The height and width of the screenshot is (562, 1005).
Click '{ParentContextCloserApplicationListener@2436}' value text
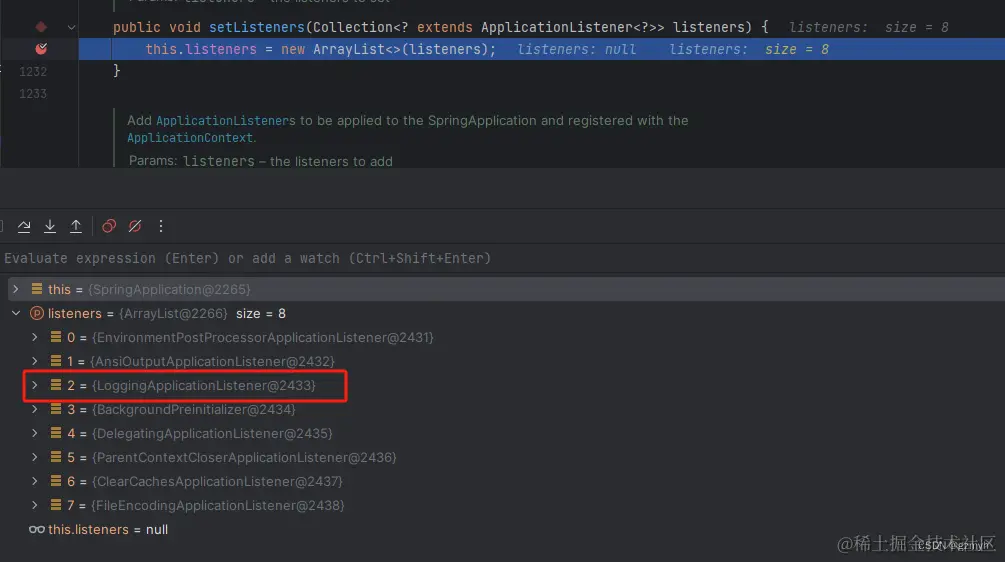point(244,458)
